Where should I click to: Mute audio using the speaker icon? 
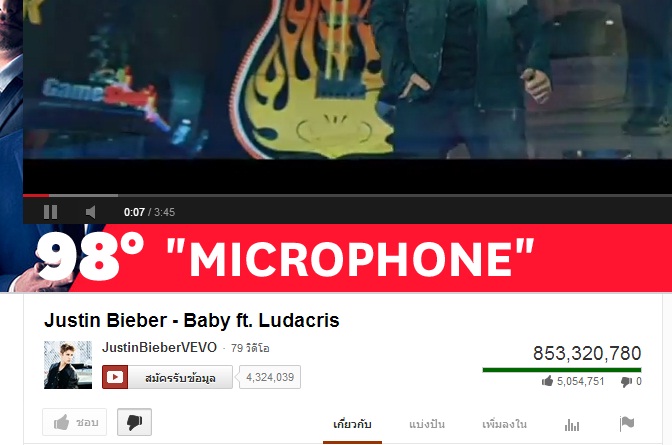[91, 212]
